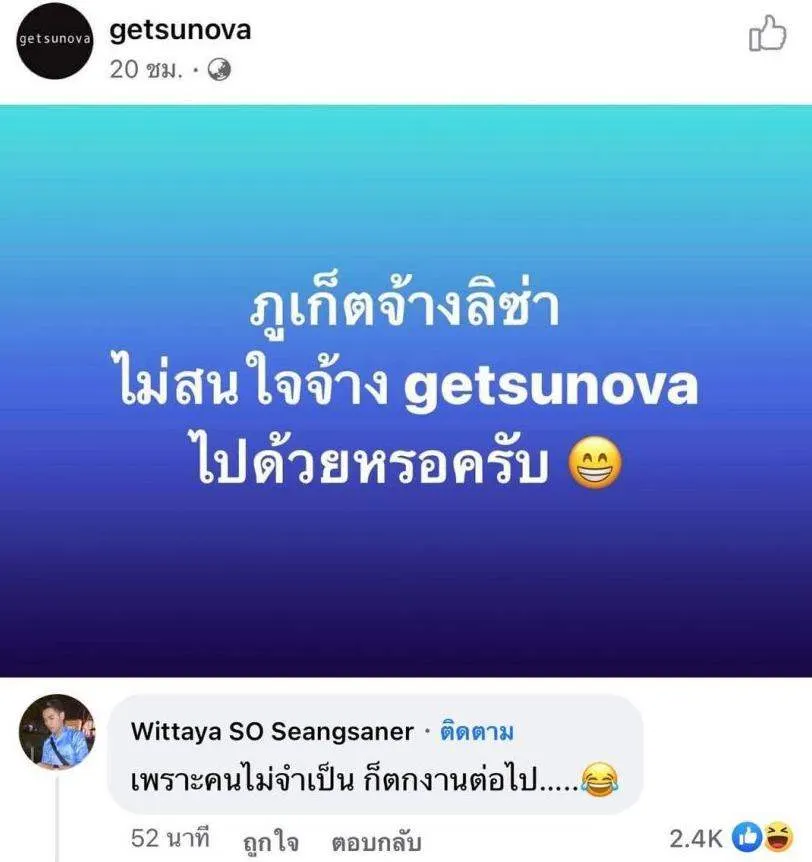Expand the comment reply thread line
812x862 pixels.
(58, 816)
